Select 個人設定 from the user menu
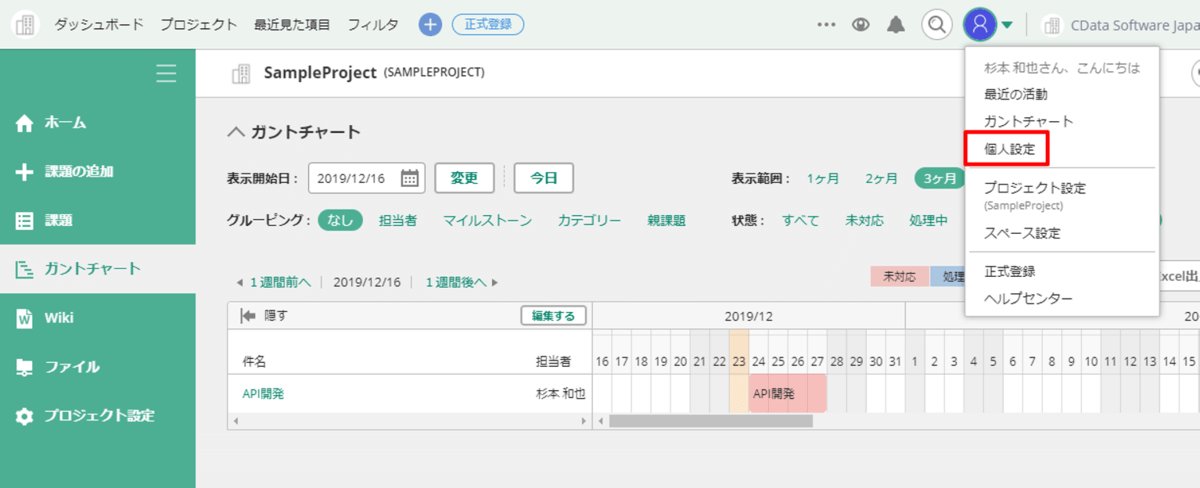This screenshot has width=1200, height=488. point(1008,149)
